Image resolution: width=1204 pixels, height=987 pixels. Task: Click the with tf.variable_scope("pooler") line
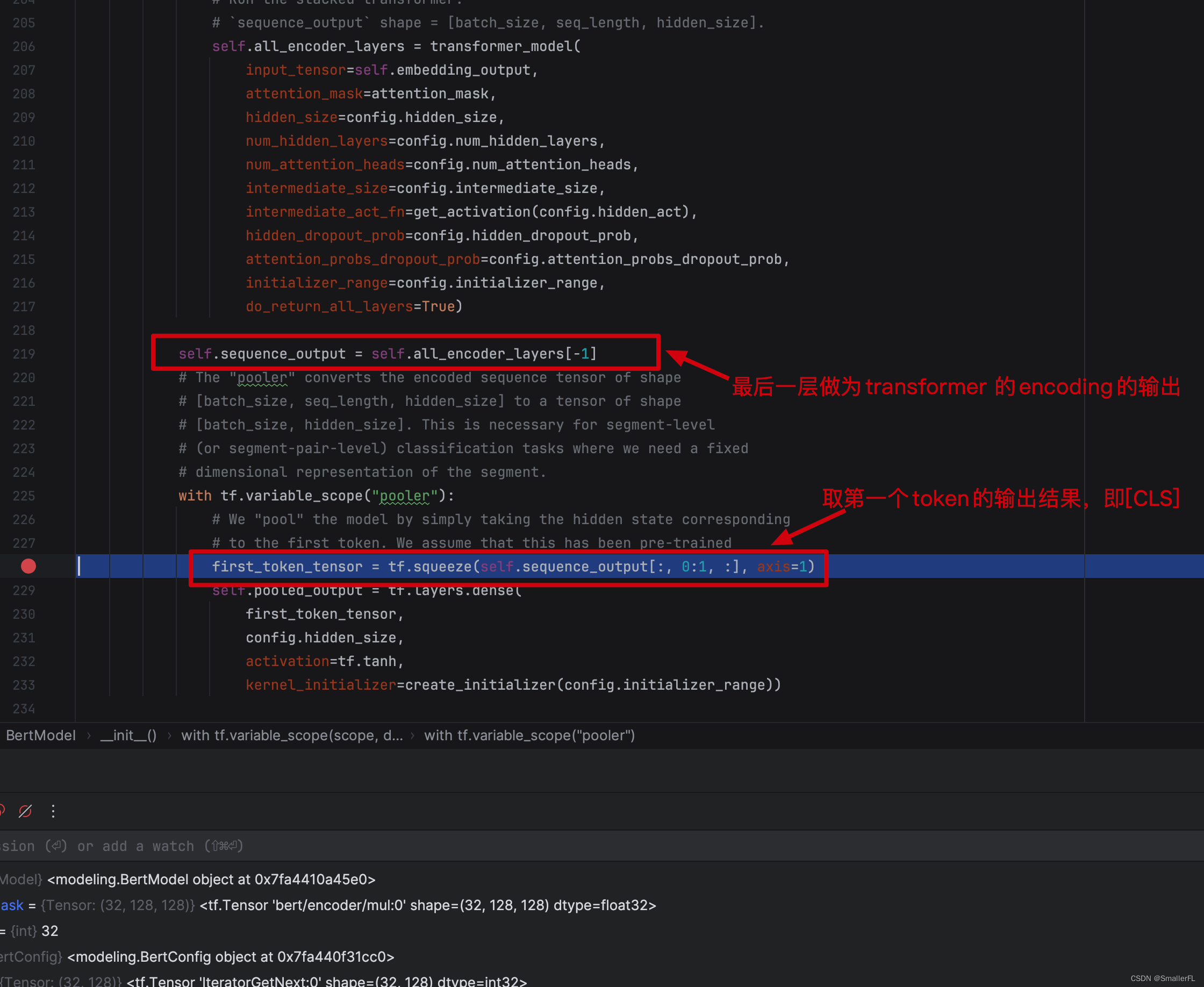pyautogui.click(x=317, y=496)
